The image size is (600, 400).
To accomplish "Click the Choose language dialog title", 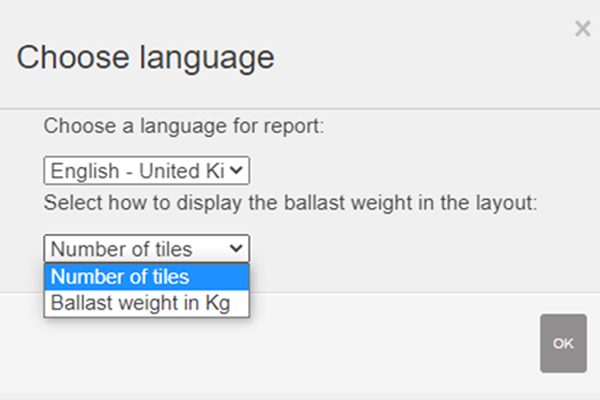I will coord(145,57).
